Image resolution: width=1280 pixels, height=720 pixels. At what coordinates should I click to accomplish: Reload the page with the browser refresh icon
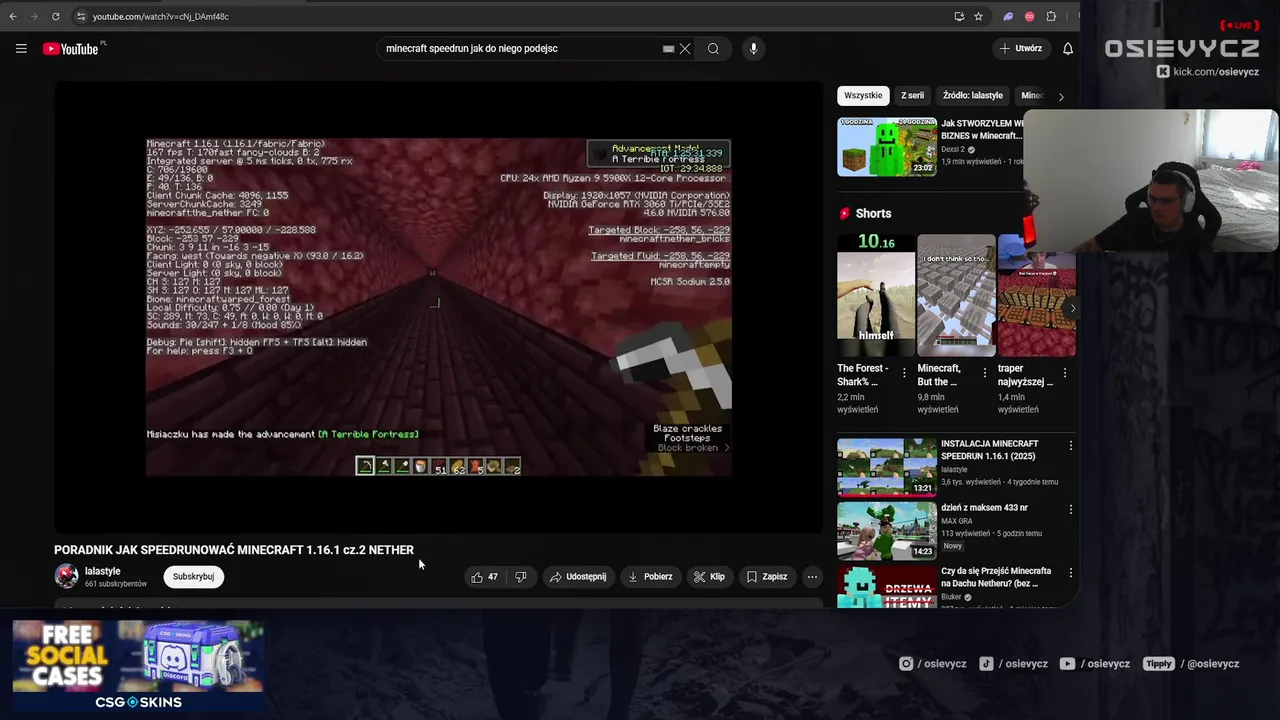pos(55,16)
